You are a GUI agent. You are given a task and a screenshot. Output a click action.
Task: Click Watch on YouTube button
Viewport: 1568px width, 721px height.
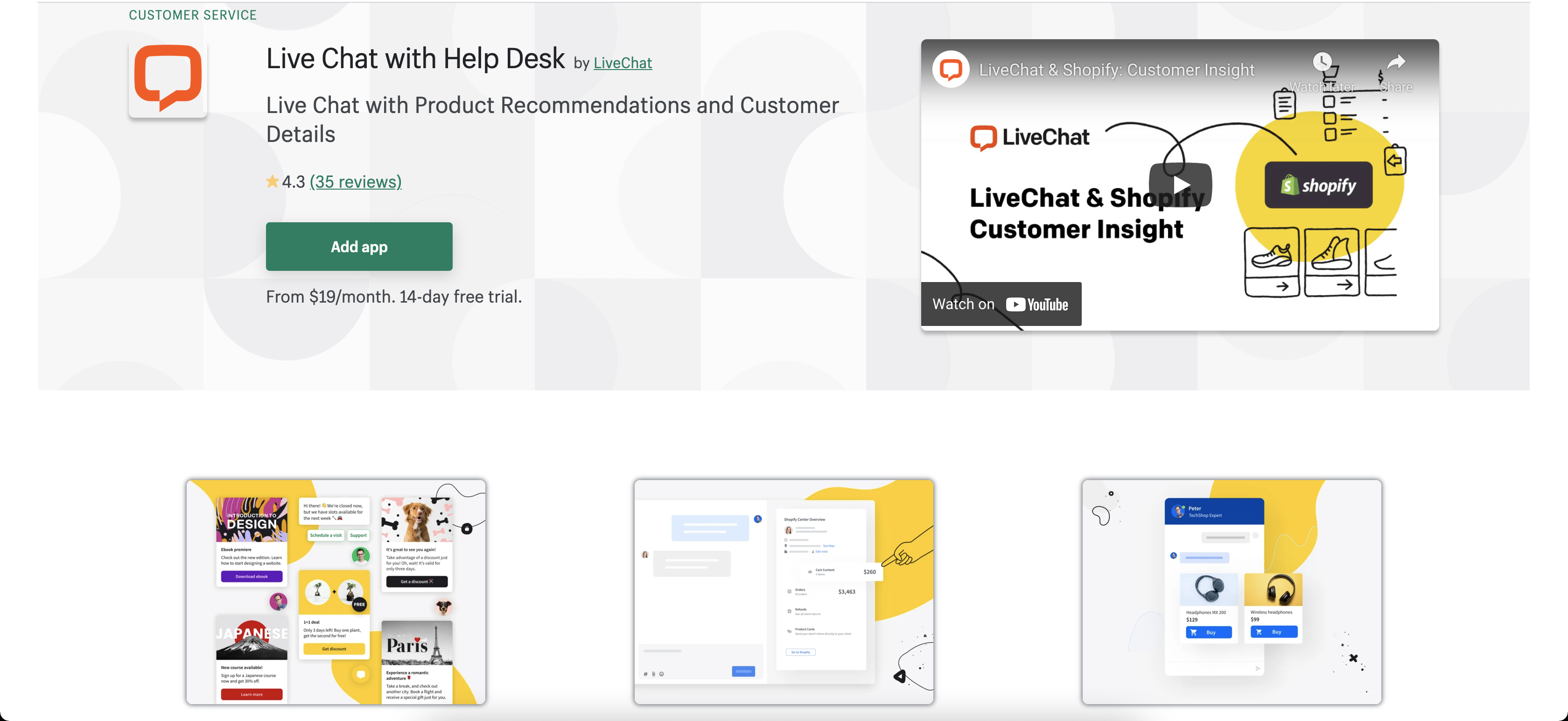pos(1001,304)
